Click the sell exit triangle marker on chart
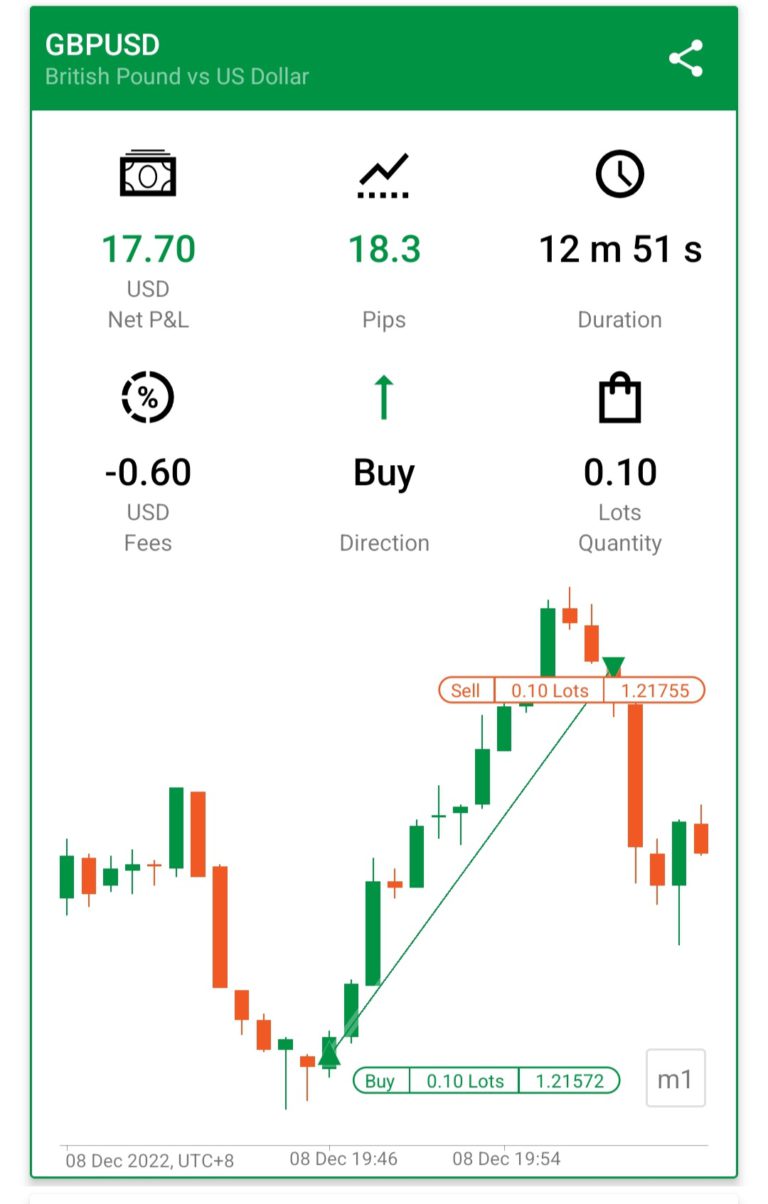 [613, 666]
